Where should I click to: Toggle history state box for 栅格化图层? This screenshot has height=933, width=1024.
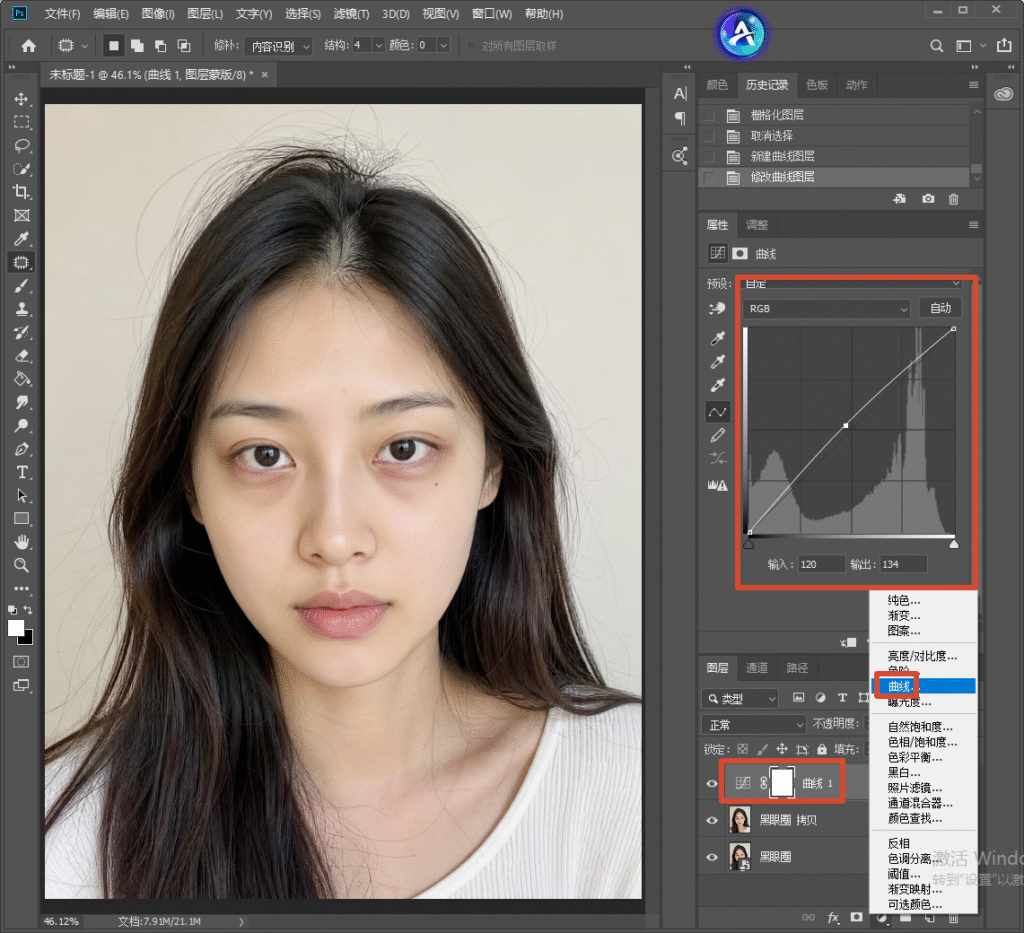coord(709,116)
